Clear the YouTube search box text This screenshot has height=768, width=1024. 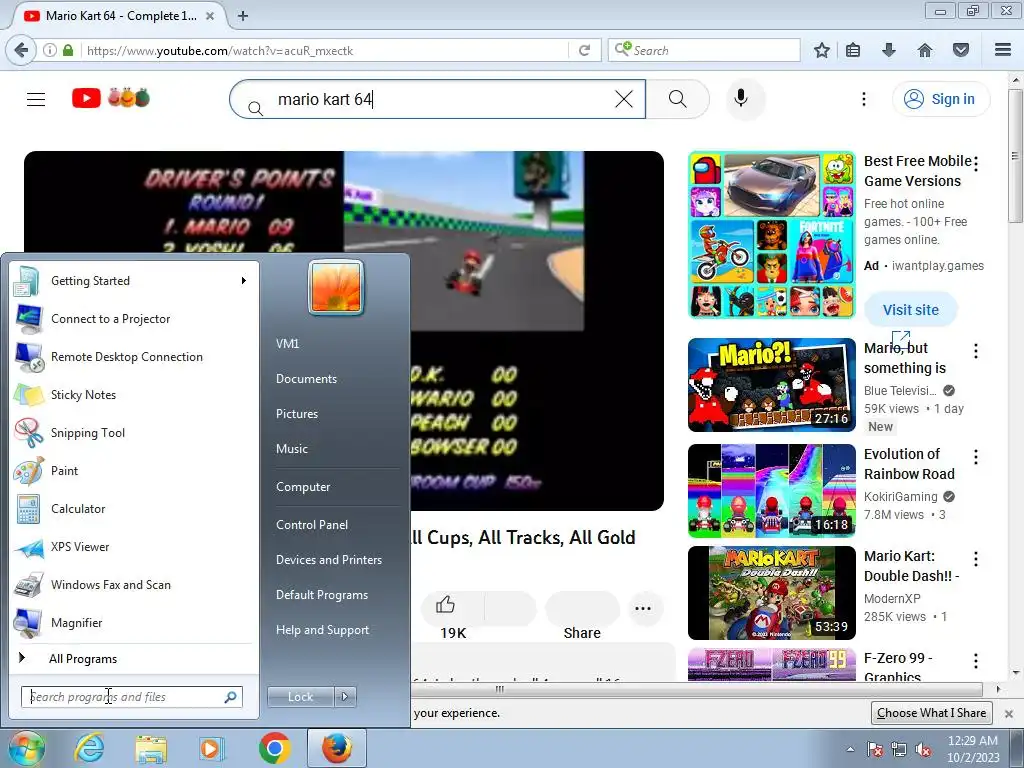coord(624,99)
